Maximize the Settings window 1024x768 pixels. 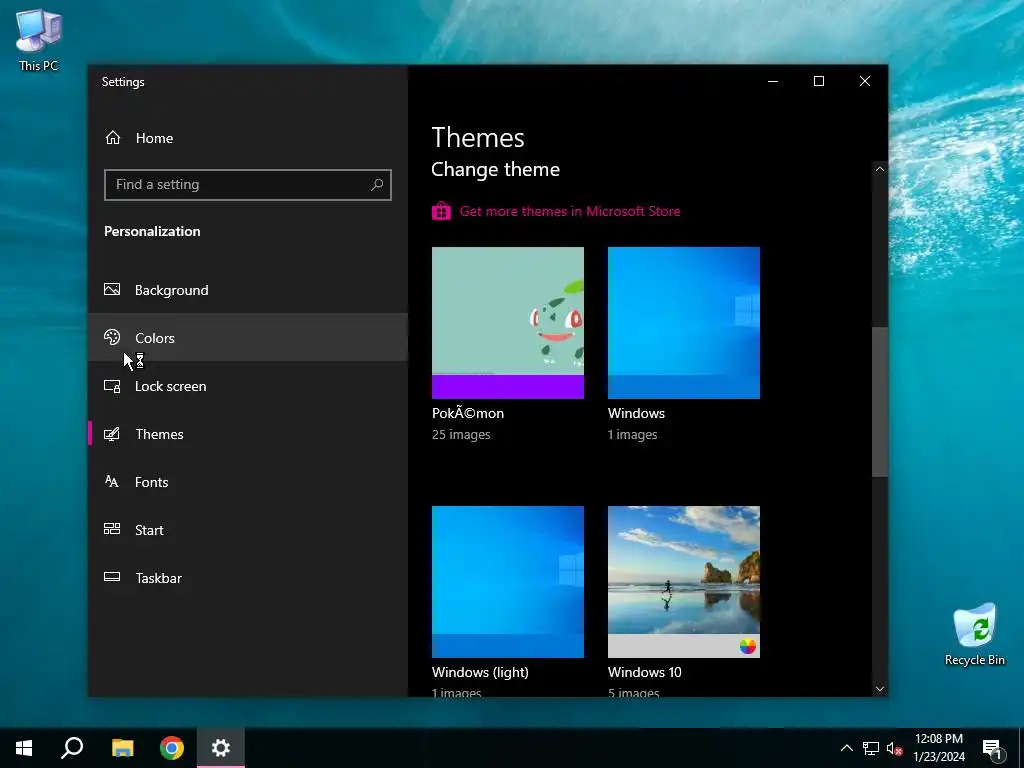point(819,81)
